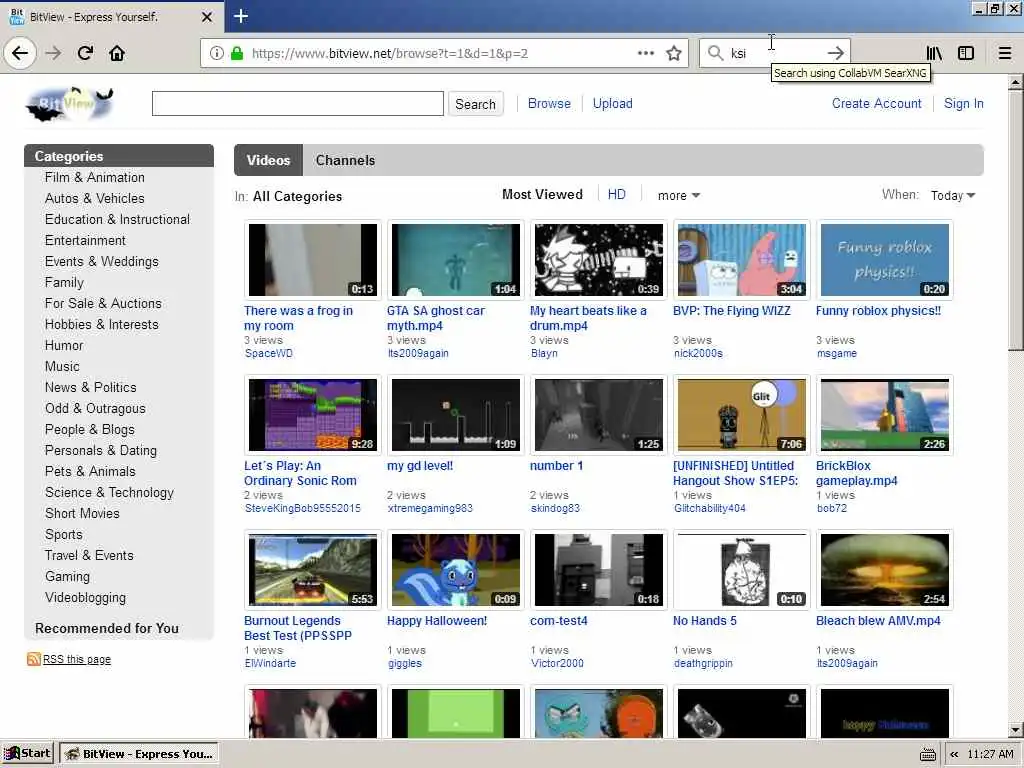Viewport: 1024px width, 768px height.
Task: Click the browser address bar URL
Action: (x=390, y=53)
